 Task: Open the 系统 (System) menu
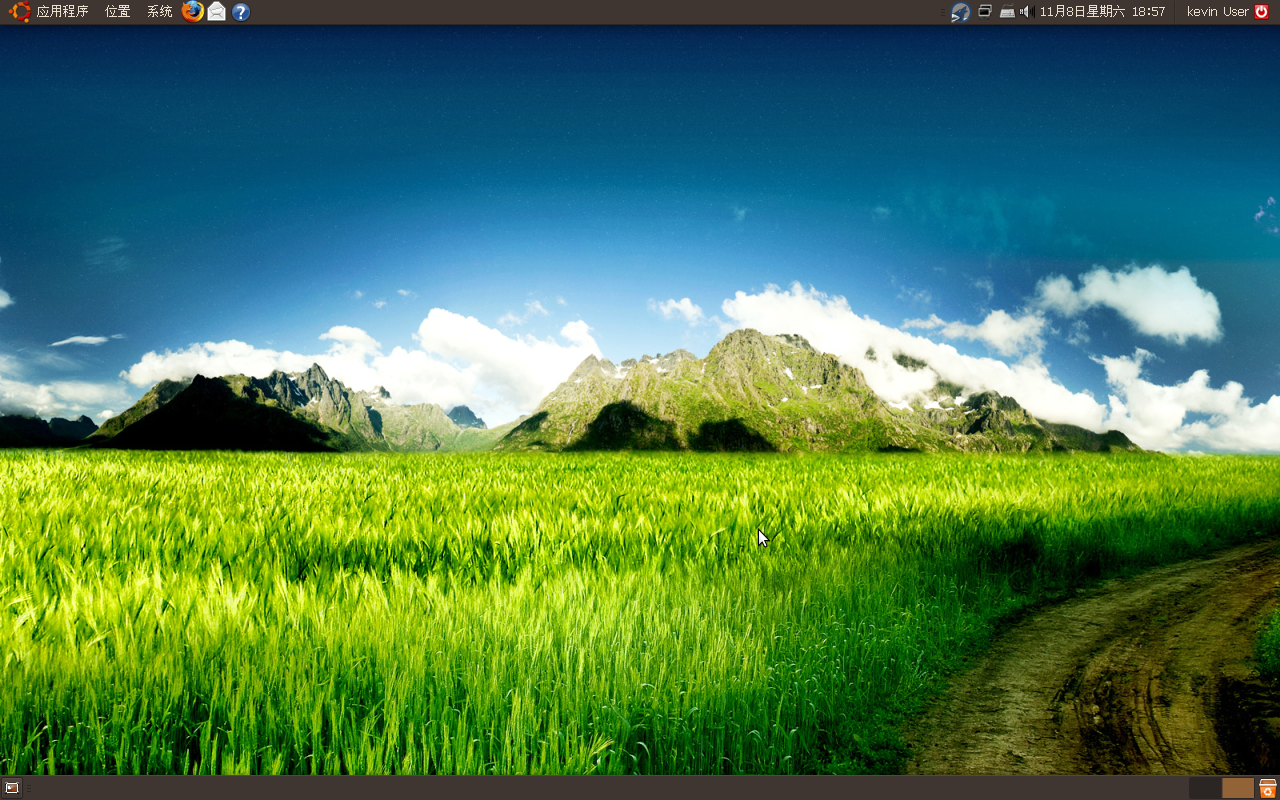[160, 12]
